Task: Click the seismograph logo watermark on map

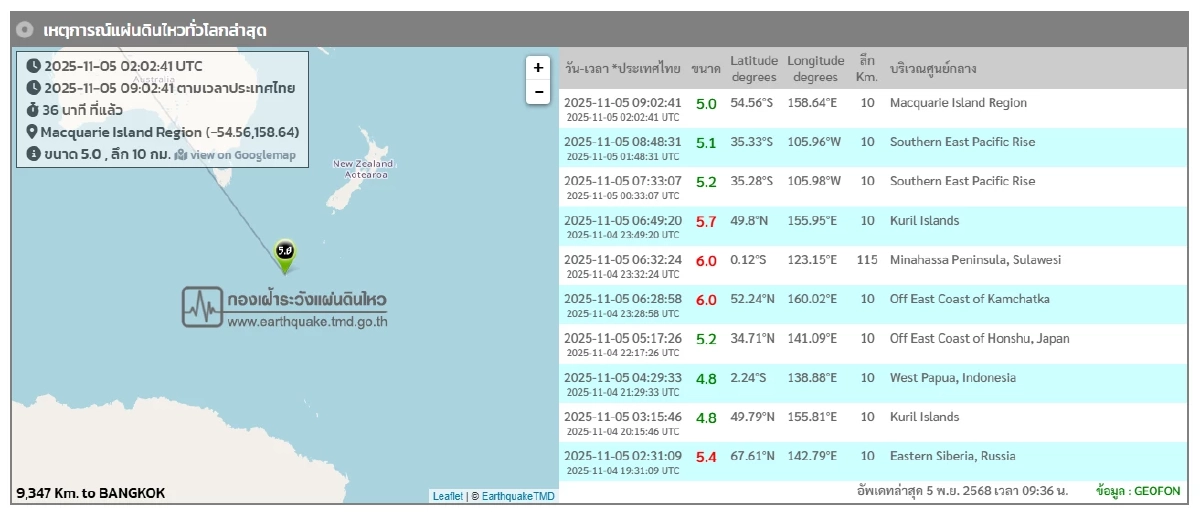Action: pyautogui.click(x=202, y=307)
